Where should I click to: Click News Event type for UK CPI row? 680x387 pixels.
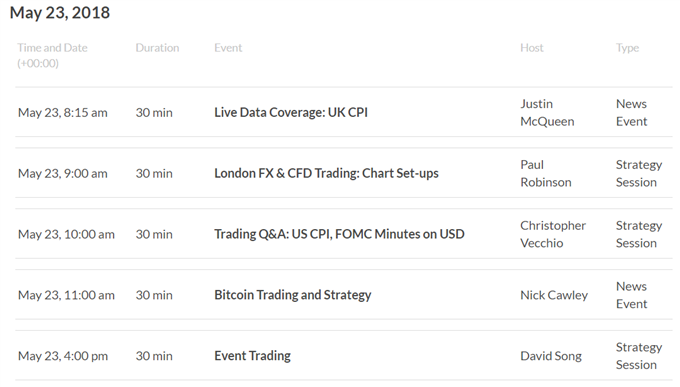631,112
